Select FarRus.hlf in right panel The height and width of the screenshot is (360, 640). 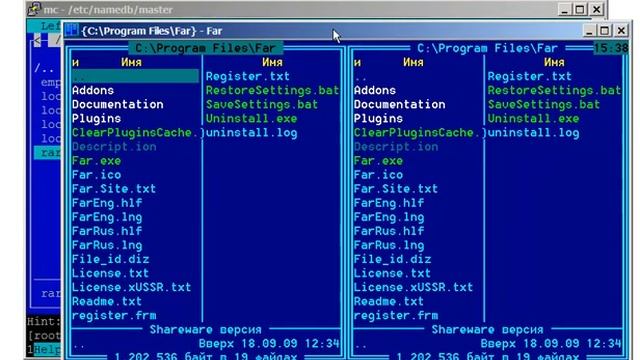point(389,231)
